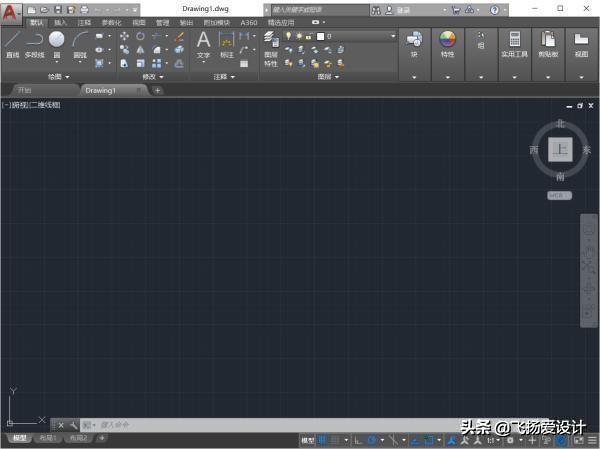The height and width of the screenshot is (449, 600).
Task: Click the Top (上) face of ViewCube
Action: 561,150
